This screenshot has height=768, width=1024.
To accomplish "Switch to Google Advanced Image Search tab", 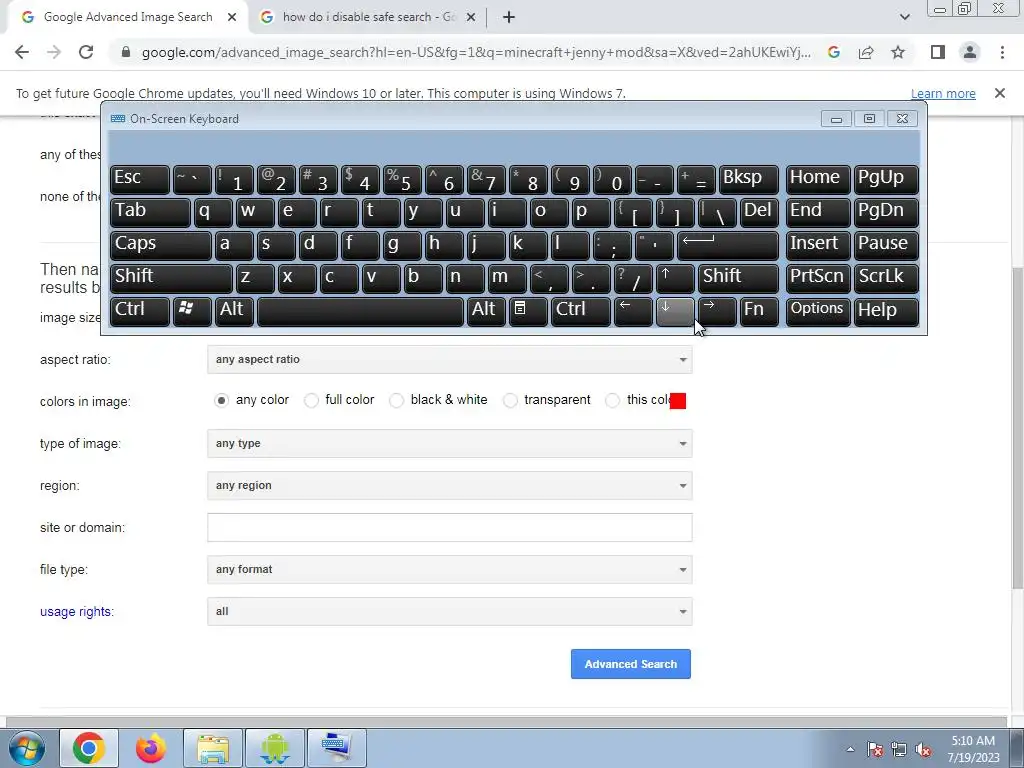I will click(127, 17).
